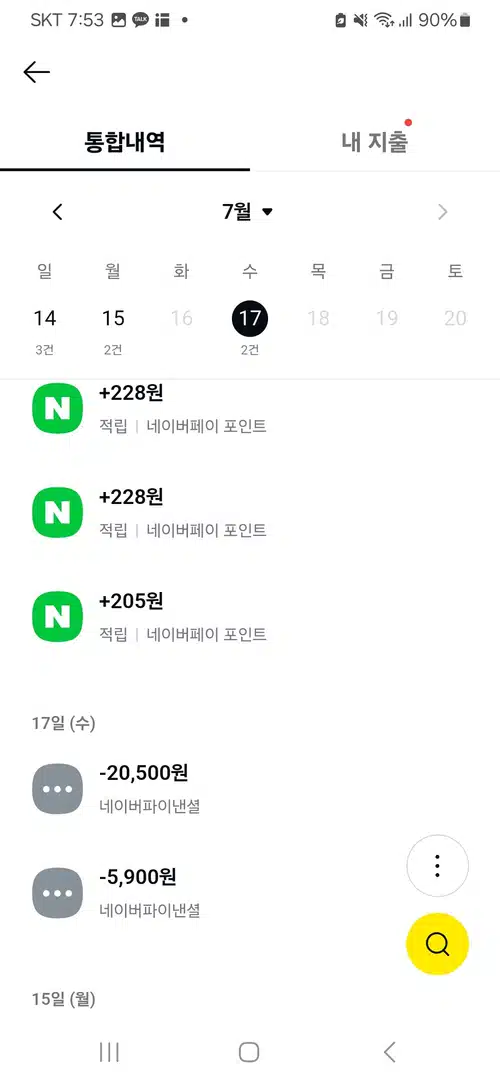This screenshot has width=500, height=1083.
Task: Go to previous month with left chevron
Action: (x=58, y=212)
